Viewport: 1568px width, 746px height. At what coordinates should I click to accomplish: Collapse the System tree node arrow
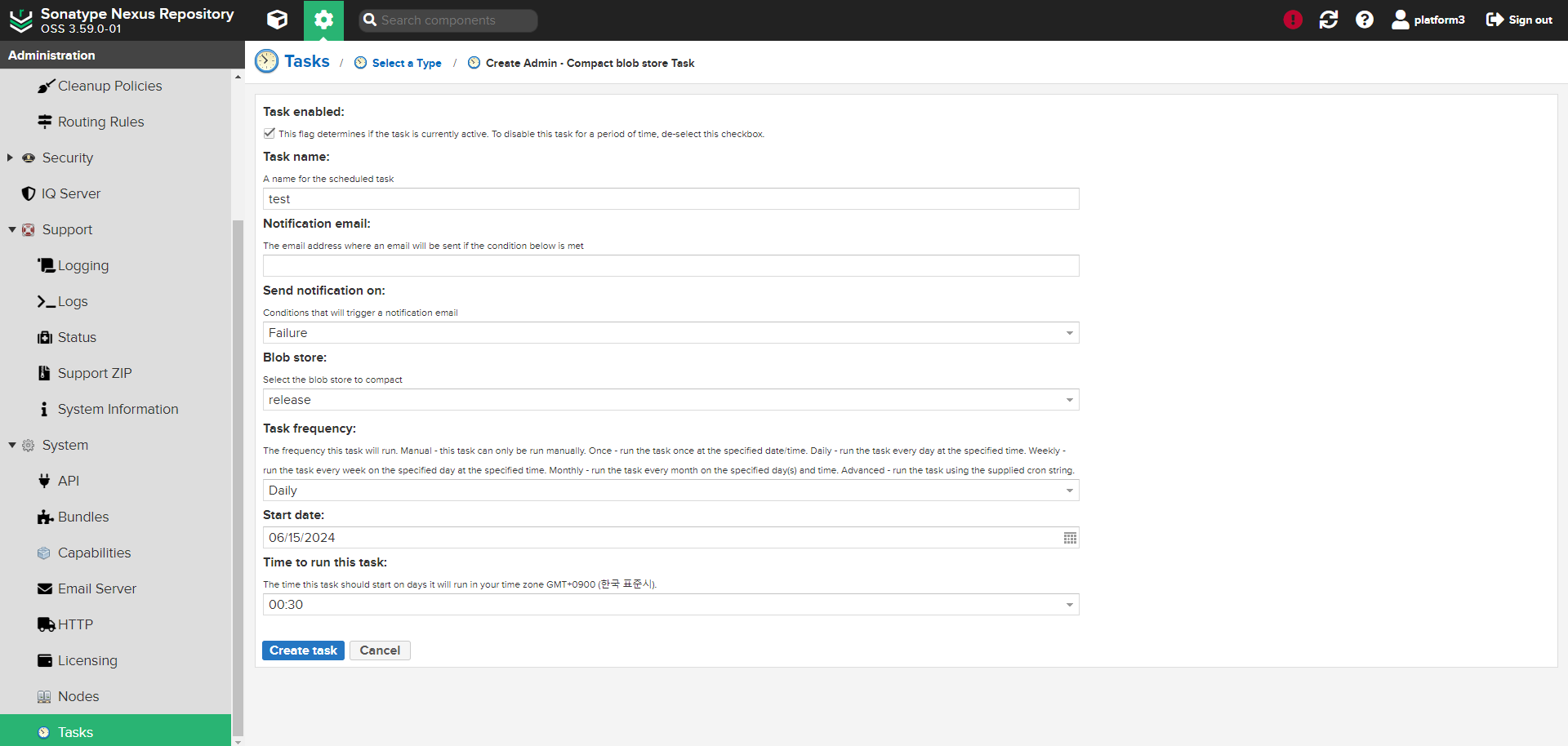pos(12,445)
